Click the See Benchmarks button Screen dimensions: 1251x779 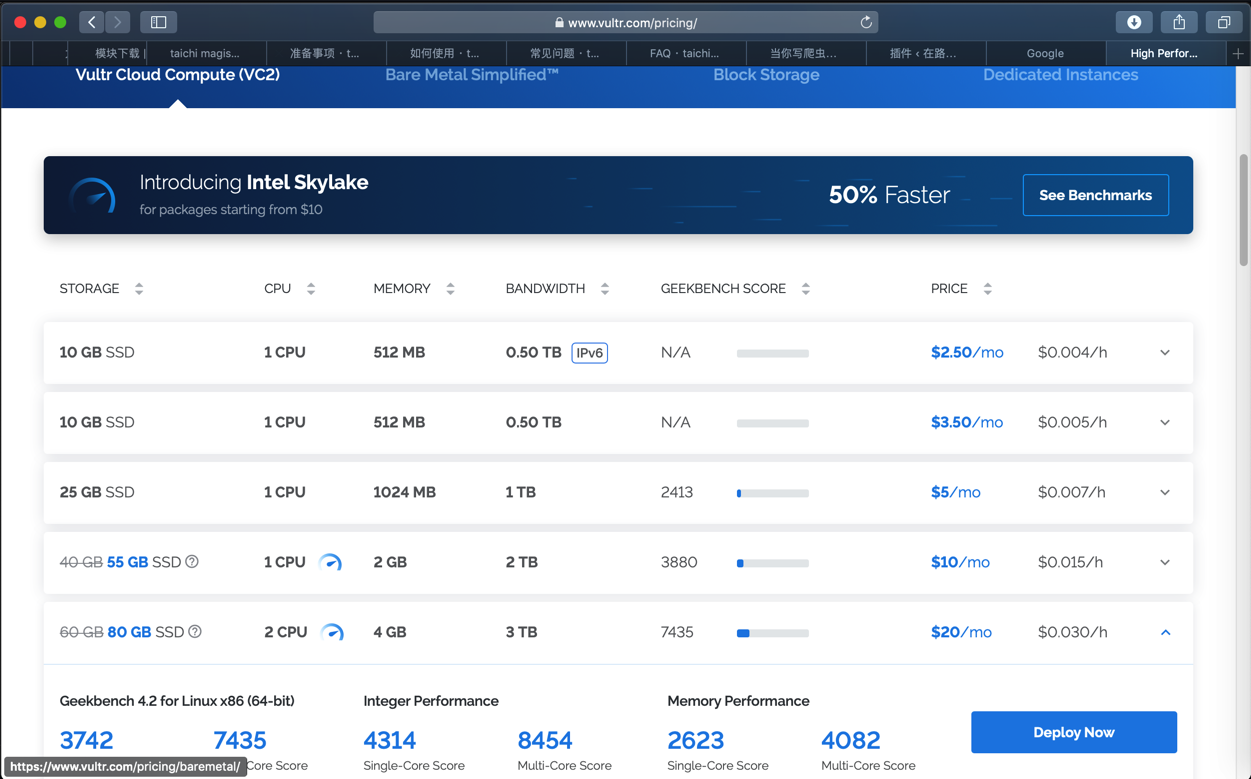tap(1095, 195)
